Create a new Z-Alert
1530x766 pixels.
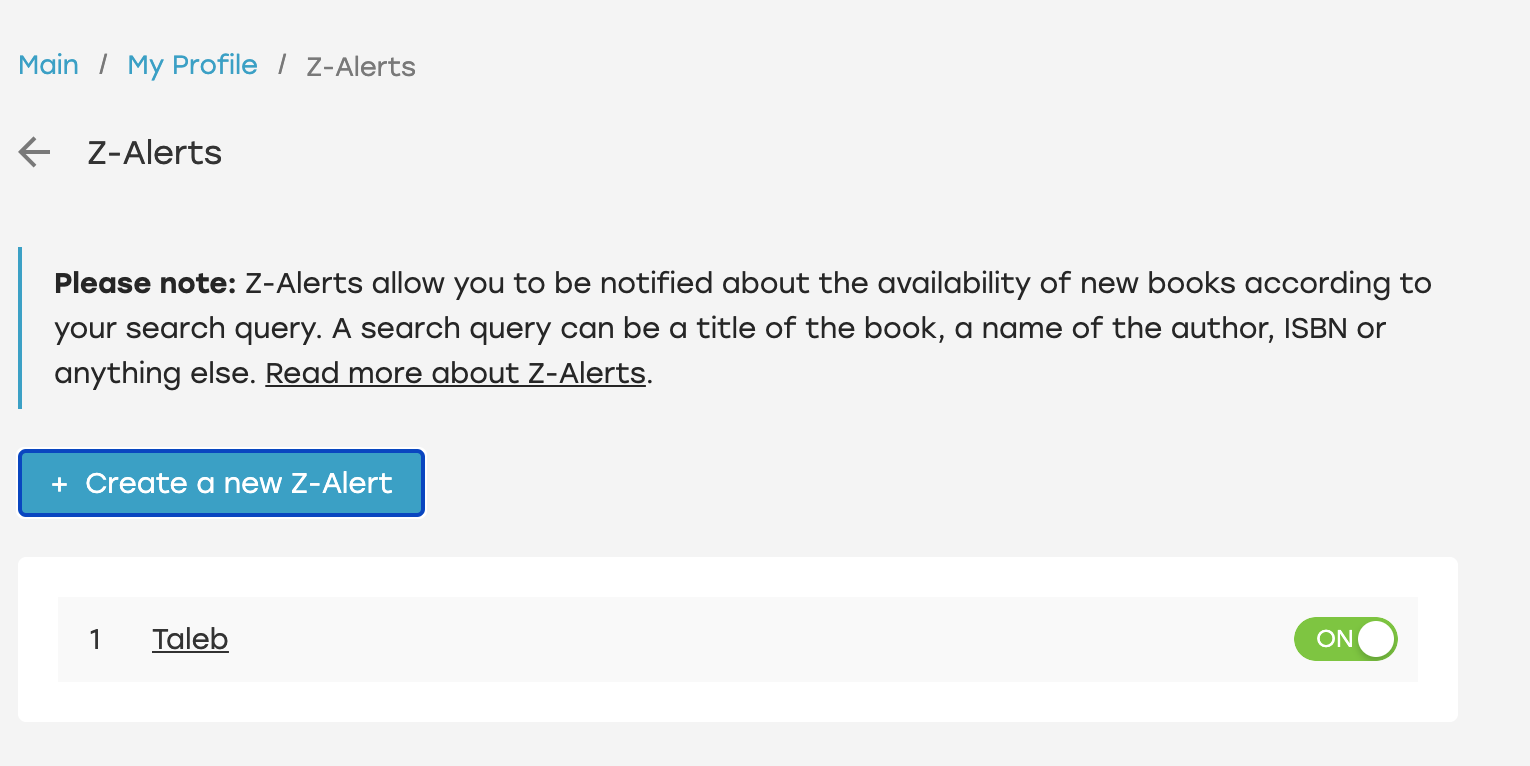coord(221,483)
